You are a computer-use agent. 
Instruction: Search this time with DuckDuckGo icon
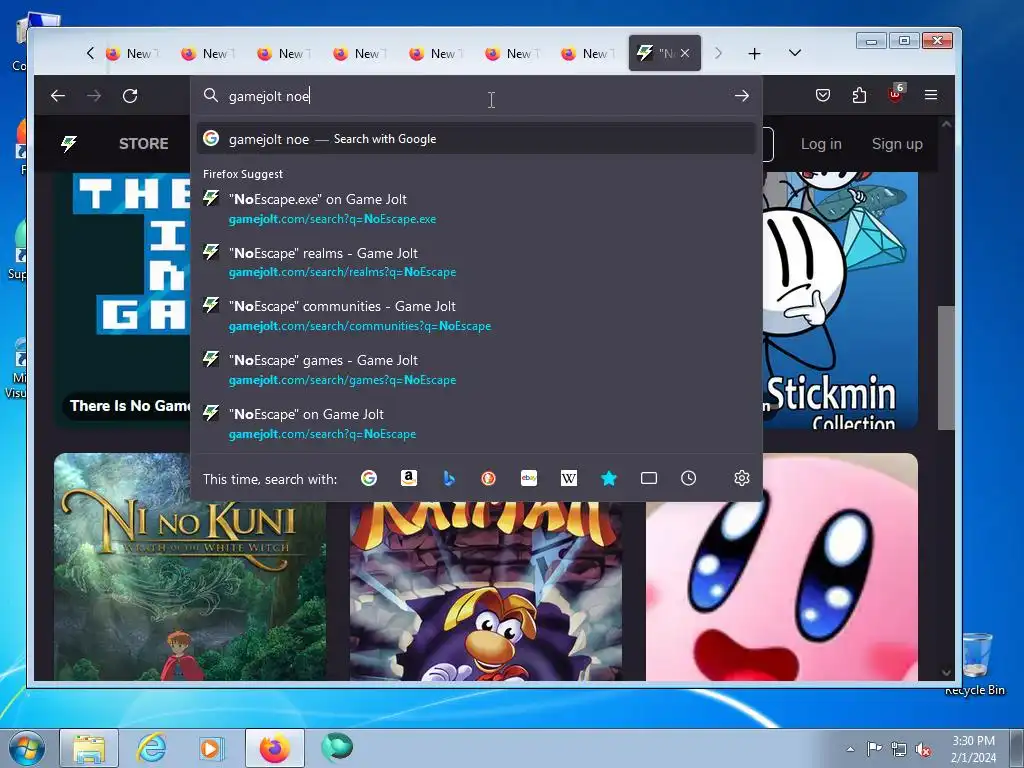point(488,479)
